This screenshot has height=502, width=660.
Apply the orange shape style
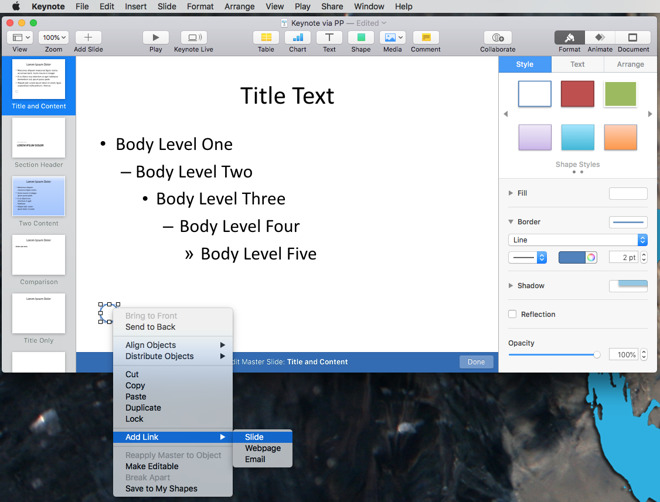pyautogui.click(x=620, y=137)
